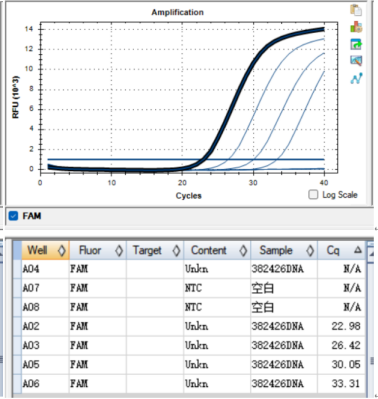Click the sort diamond in Content header

(243, 251)
